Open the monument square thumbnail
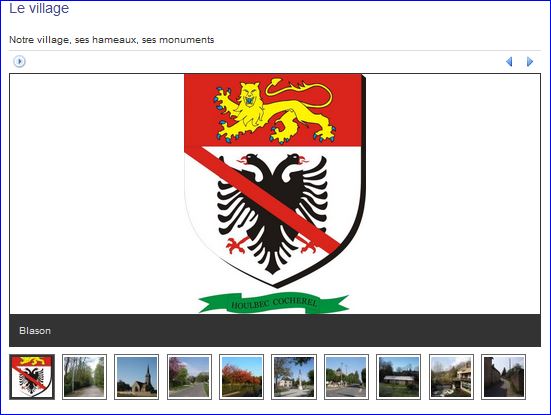551x415 pixels. (x=294, y=377)
